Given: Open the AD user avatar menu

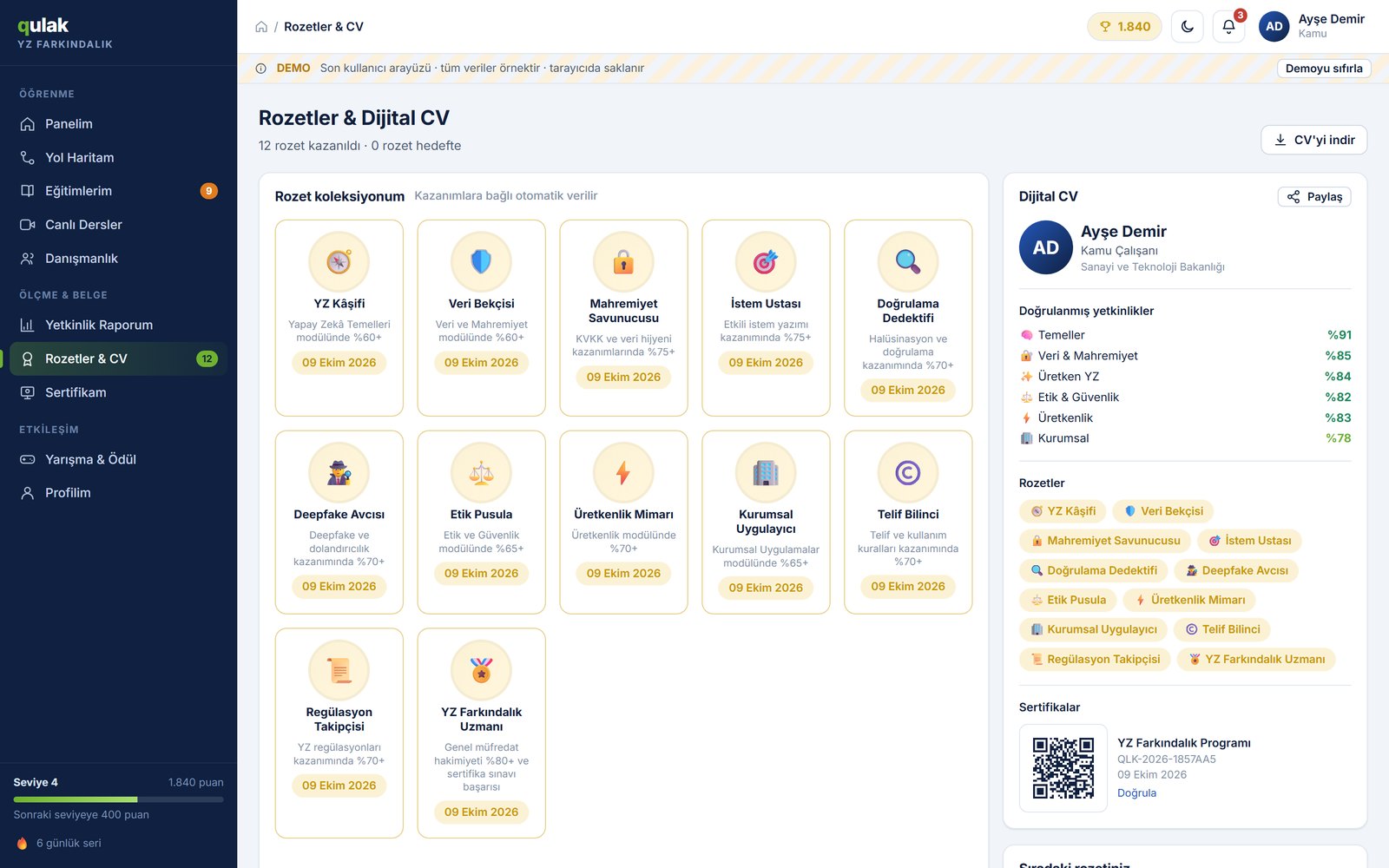Looking at the screenshot, I should (x=1274, y=27).
